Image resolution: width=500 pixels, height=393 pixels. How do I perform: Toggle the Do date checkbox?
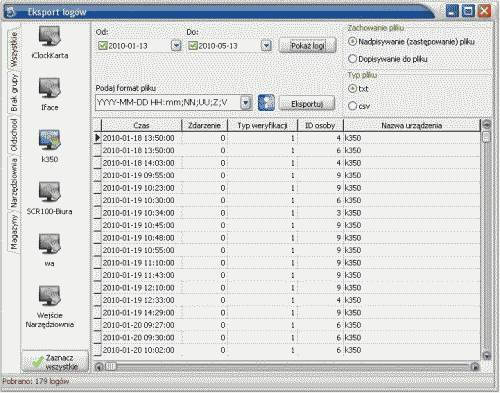pyautogui.click(x=193, y=45)
